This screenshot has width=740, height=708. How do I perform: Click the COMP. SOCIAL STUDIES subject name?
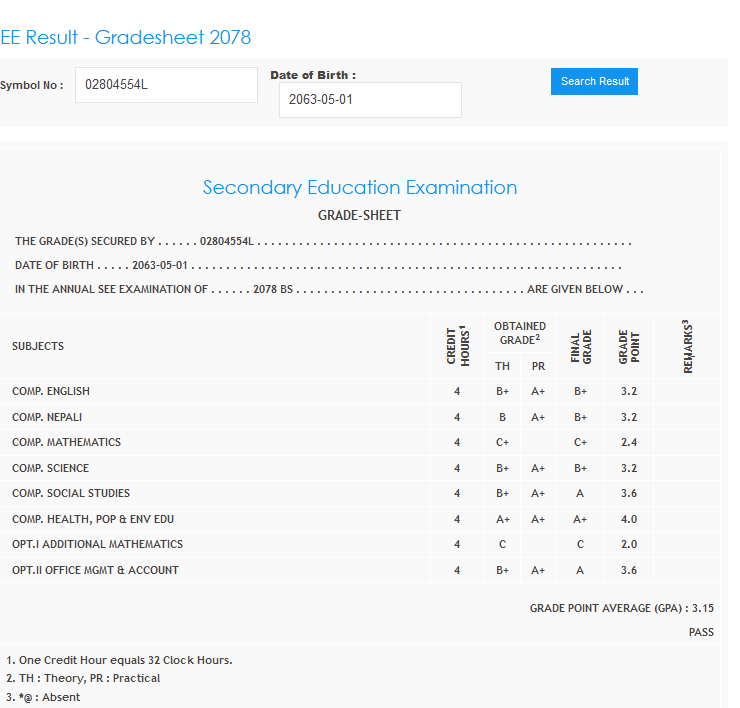[71, 493]
